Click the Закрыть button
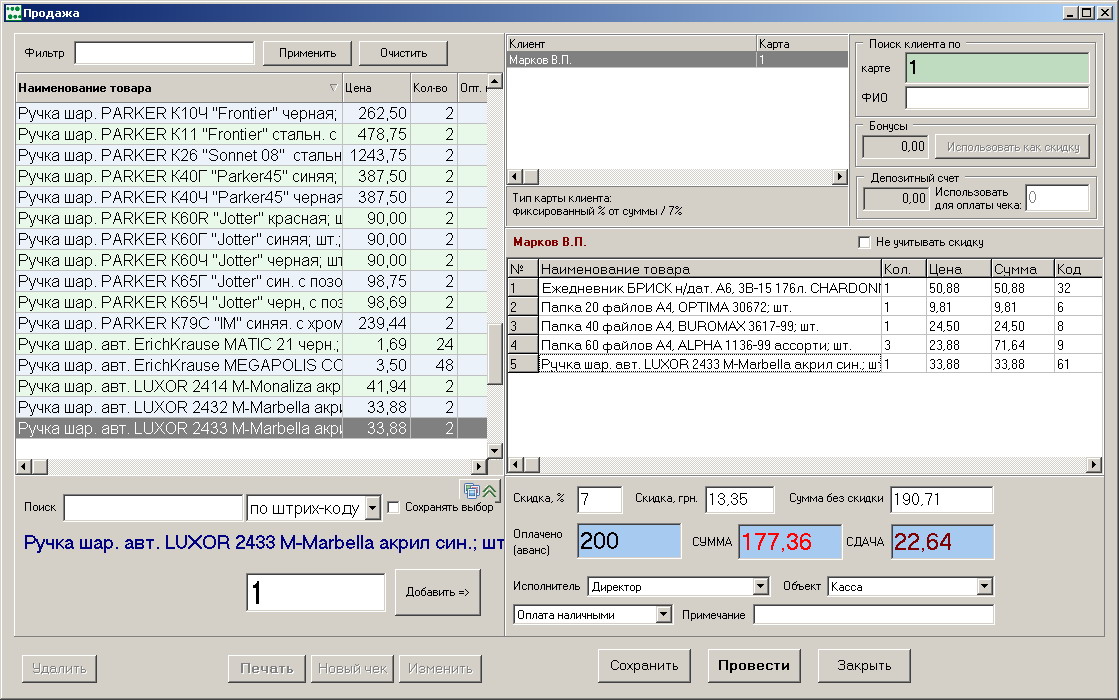1119x700 pixels. 864,665
